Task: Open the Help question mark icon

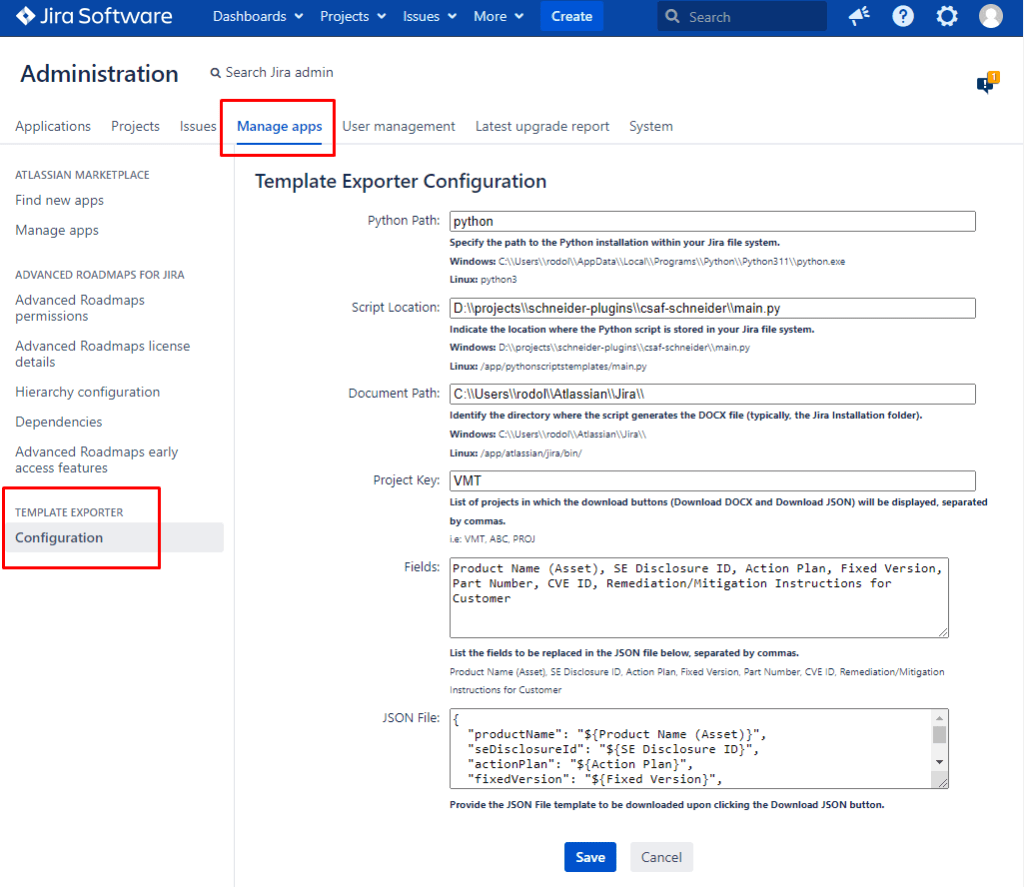Action: click(x=903, y=17)
